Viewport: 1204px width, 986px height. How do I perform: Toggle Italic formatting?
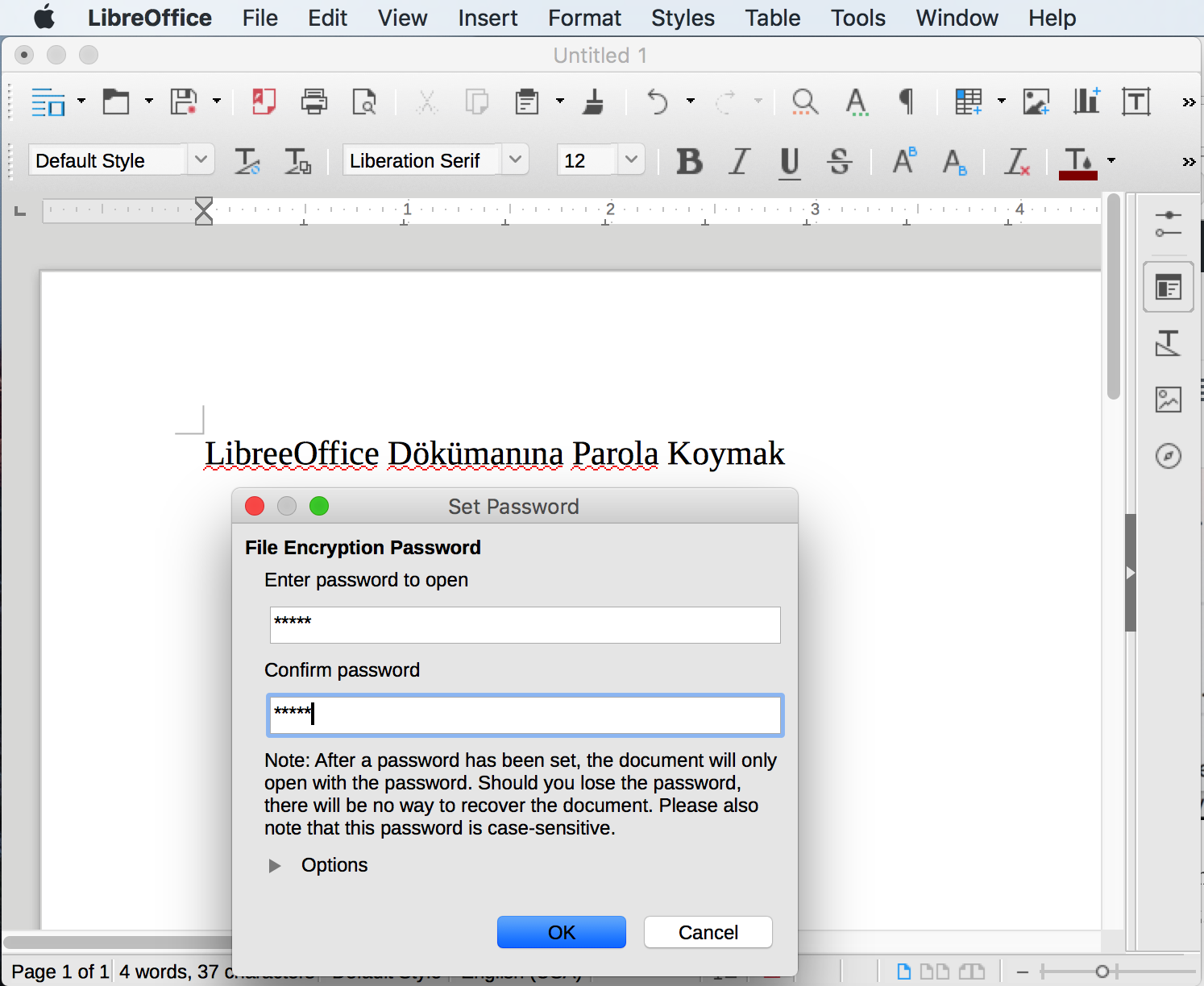[739, 161]
